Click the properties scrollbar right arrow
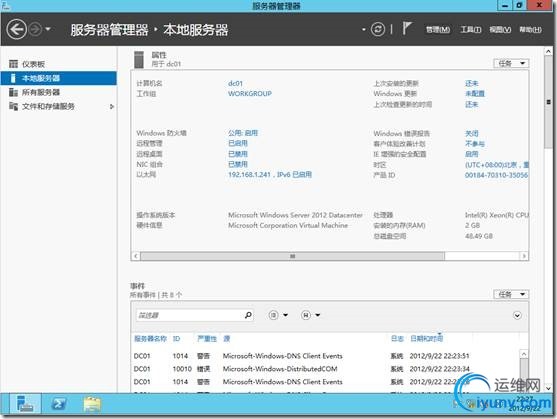 click(x=524, y=256)
